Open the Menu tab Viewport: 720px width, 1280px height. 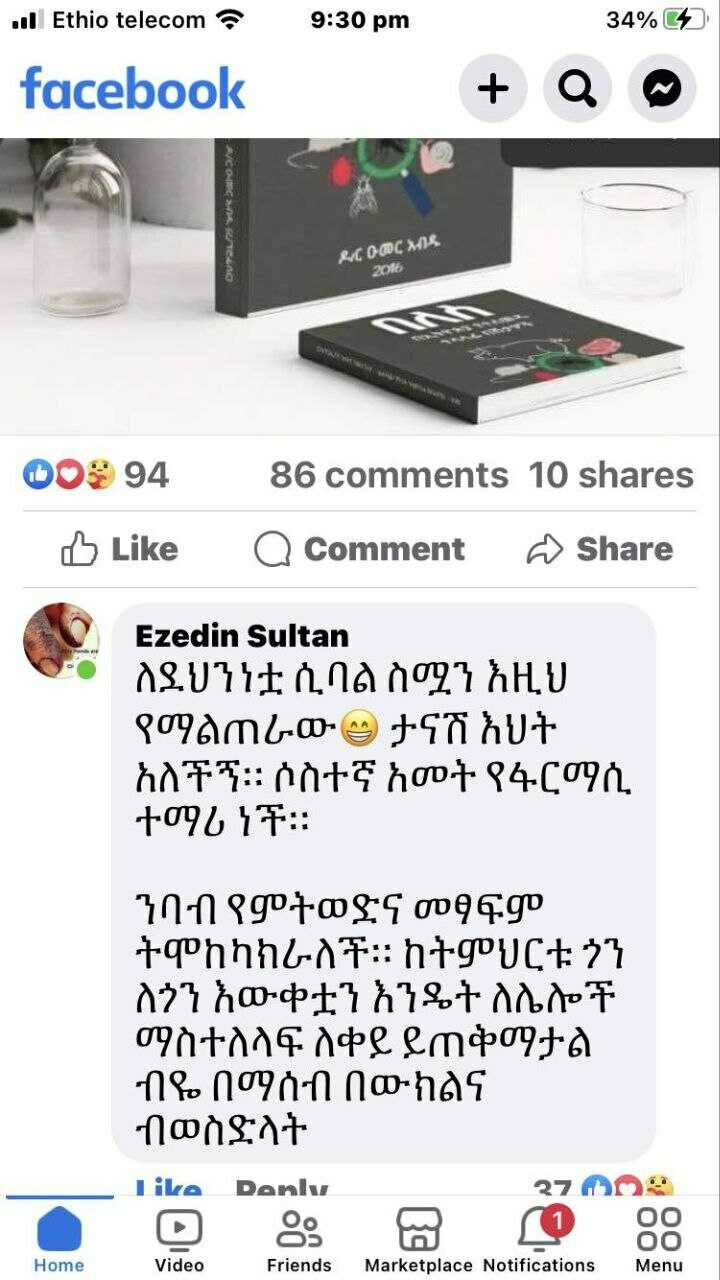coord(659,1239)
